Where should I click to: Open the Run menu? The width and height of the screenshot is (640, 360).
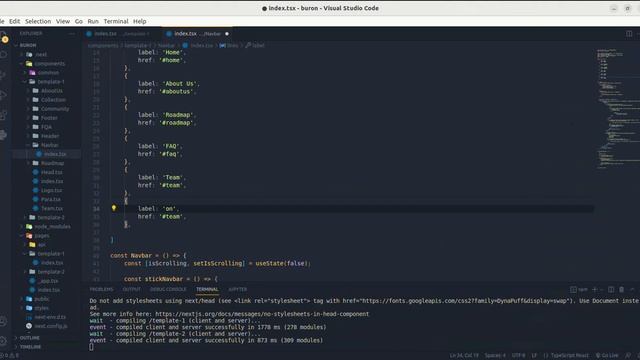93,21
